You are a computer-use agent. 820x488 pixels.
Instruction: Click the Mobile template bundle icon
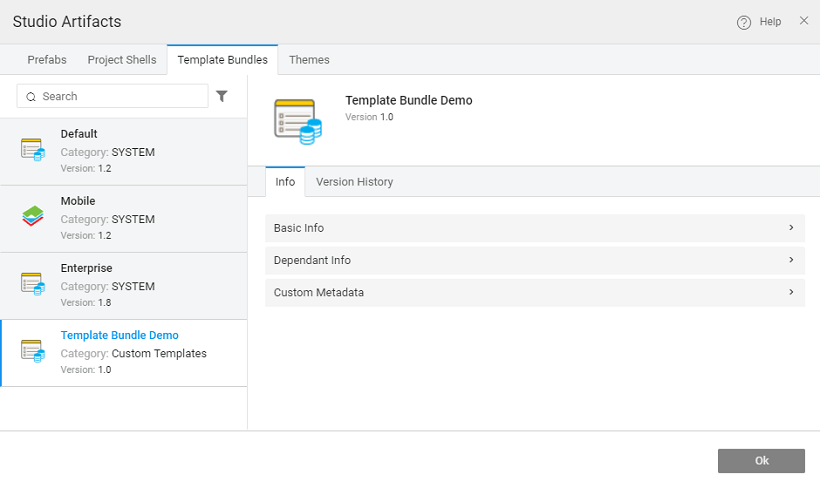tap(33, 217)
